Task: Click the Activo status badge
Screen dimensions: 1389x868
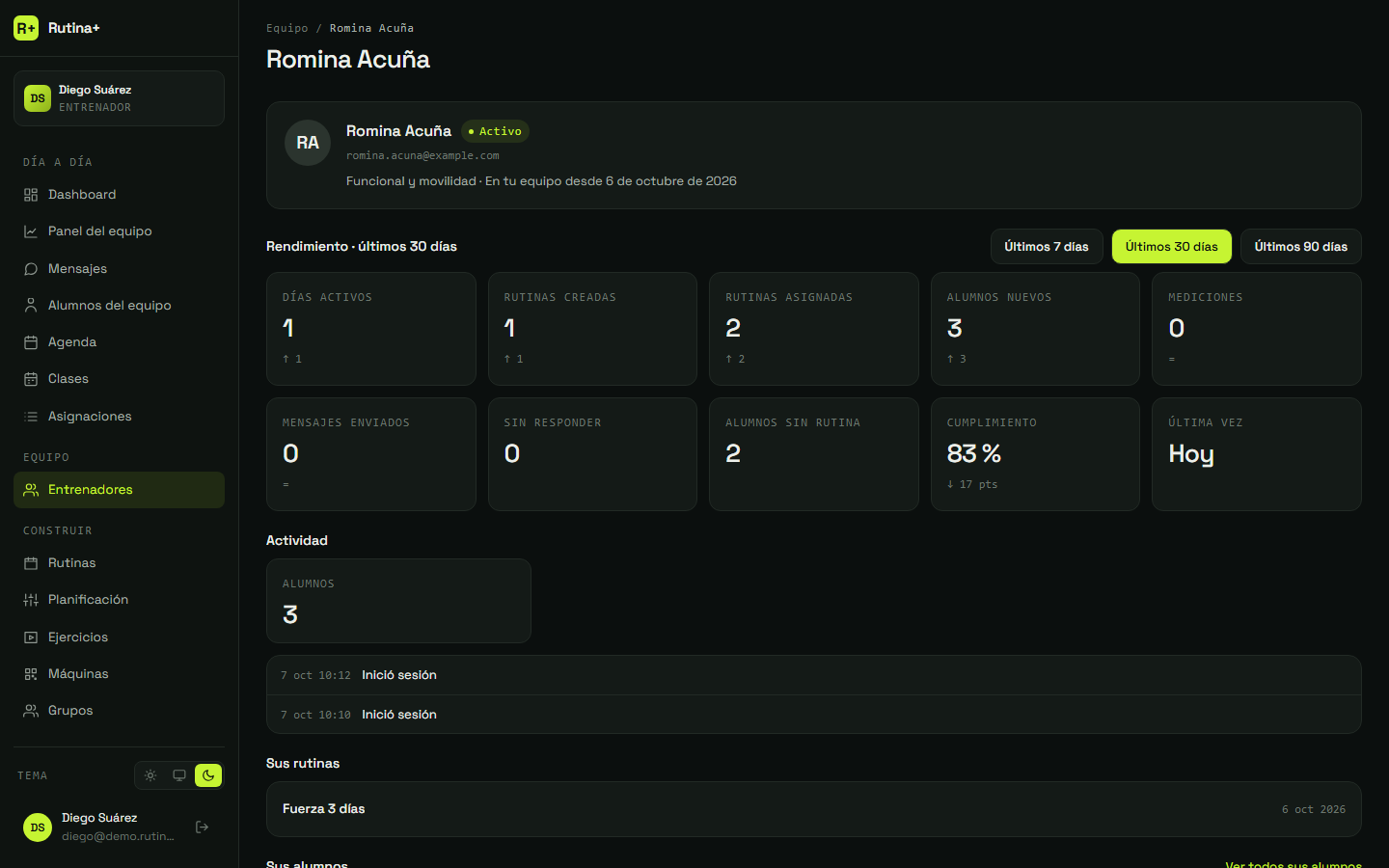Action: pyautogui.click(x=495, y=131)
